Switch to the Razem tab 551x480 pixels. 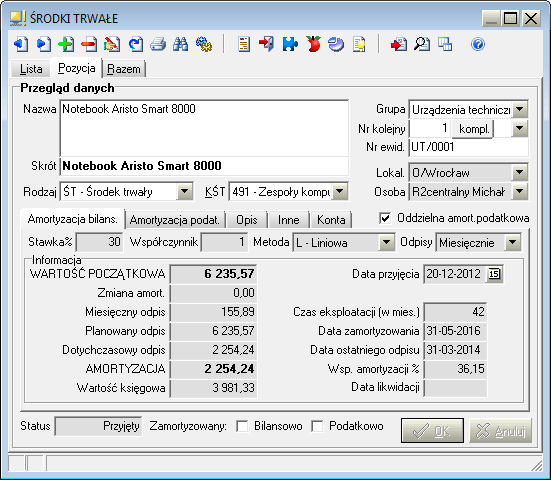click(124, 69)
